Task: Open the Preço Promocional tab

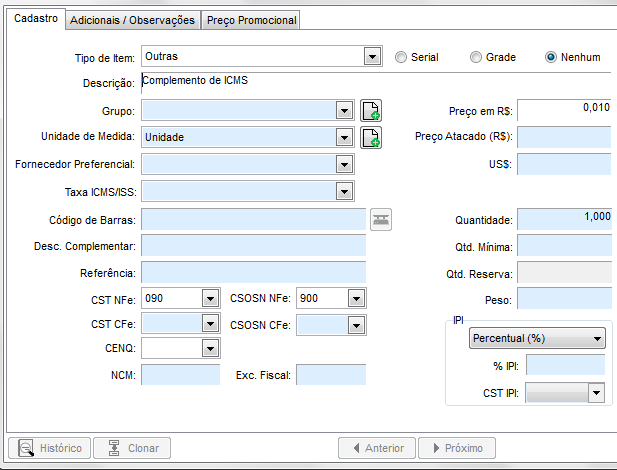Action: [251, 20]
